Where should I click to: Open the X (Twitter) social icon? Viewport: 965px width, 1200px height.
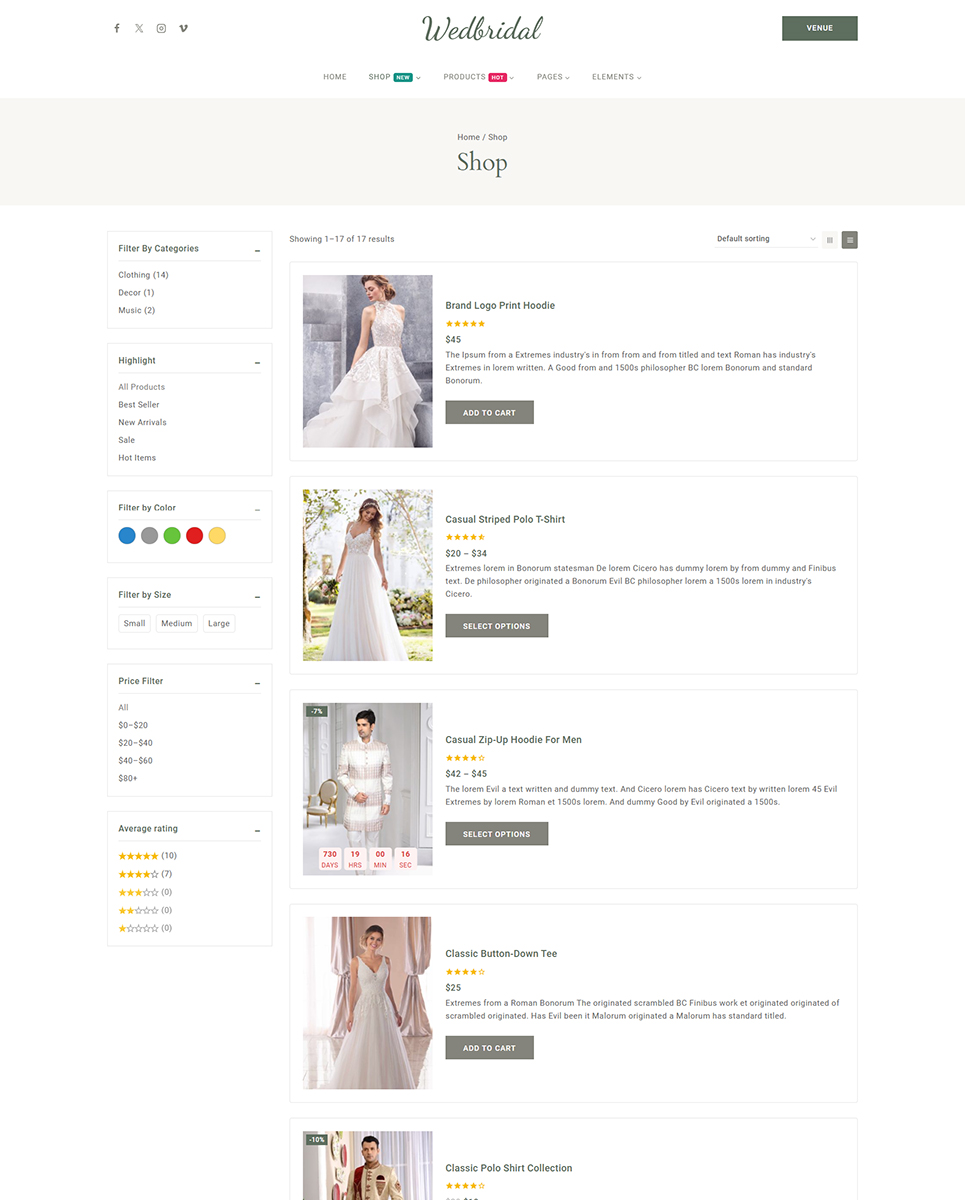pos(139,28)
